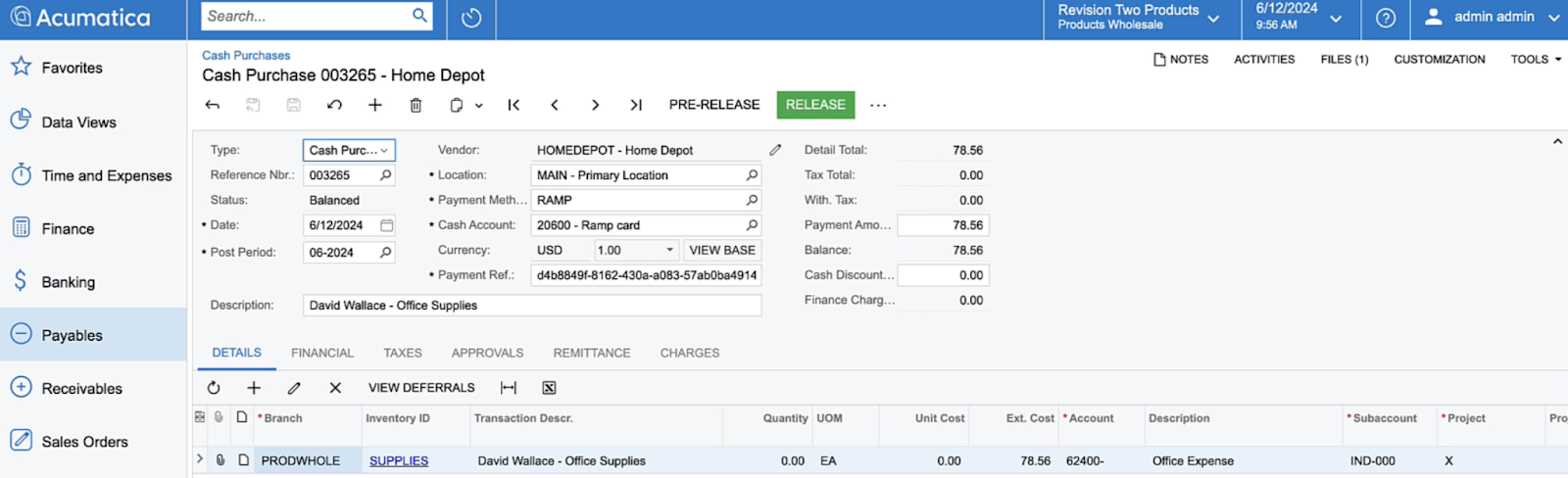1568x478 pixels.
Task: Open the SUPPLIES inventory link
Action: click(x=399, y=460)
